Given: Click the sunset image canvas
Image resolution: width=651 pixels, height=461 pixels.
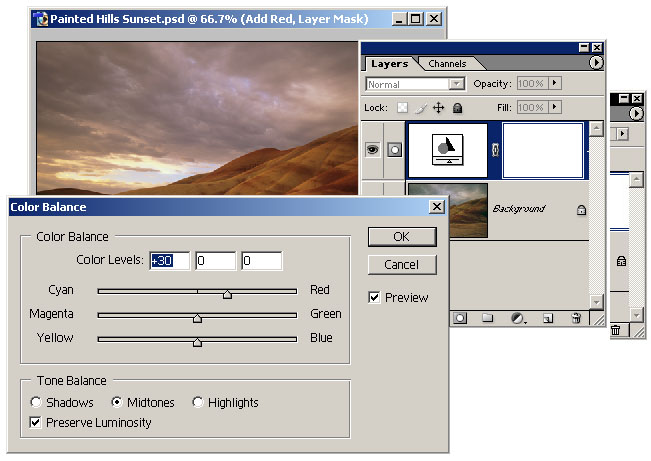Looking at the screenshot, I should point(197,118).
